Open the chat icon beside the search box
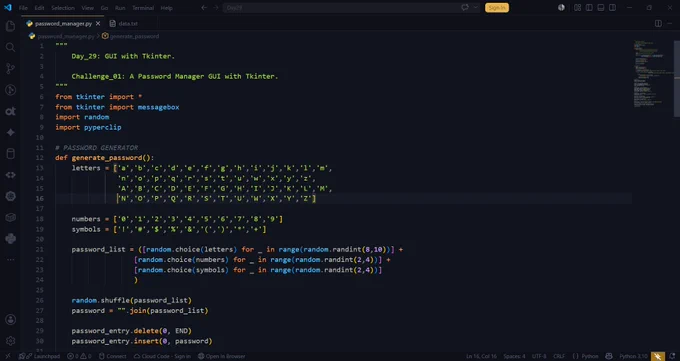This screenshot has width=680, height=361. coord(465,7)
